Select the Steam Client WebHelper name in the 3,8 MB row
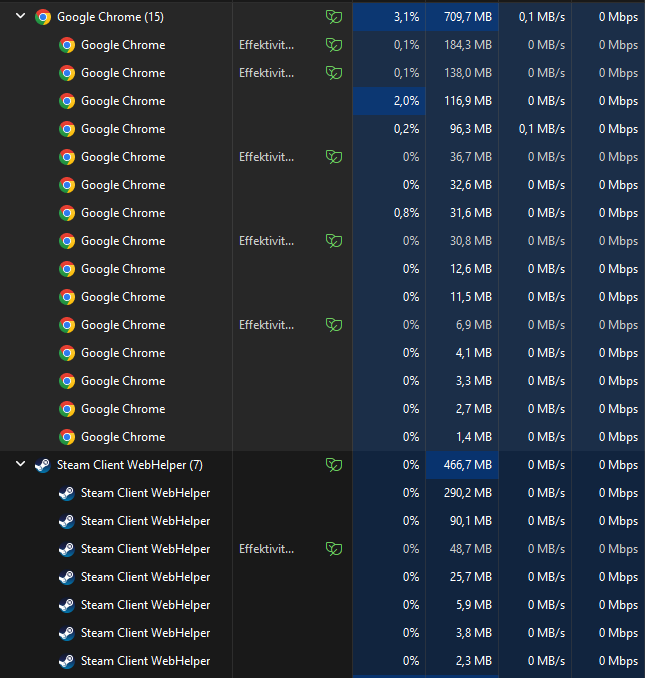This screenshot has width=645, height=678. 146,633
